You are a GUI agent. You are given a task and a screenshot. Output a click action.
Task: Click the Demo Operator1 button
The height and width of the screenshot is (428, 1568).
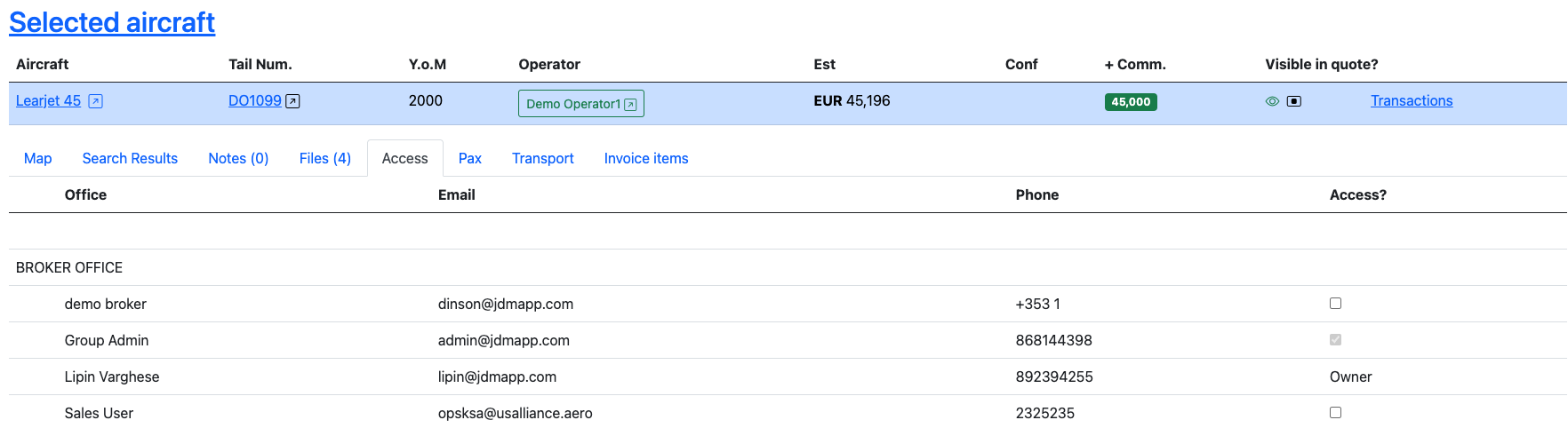pos(573,104)
